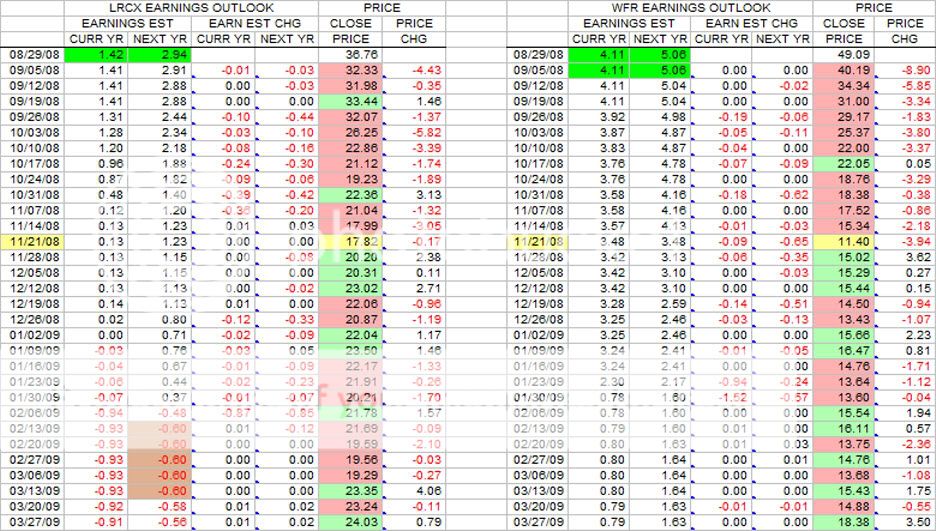
Task: Select the LRCX price change 3.13 cell
Action: (x=414, y=194)
